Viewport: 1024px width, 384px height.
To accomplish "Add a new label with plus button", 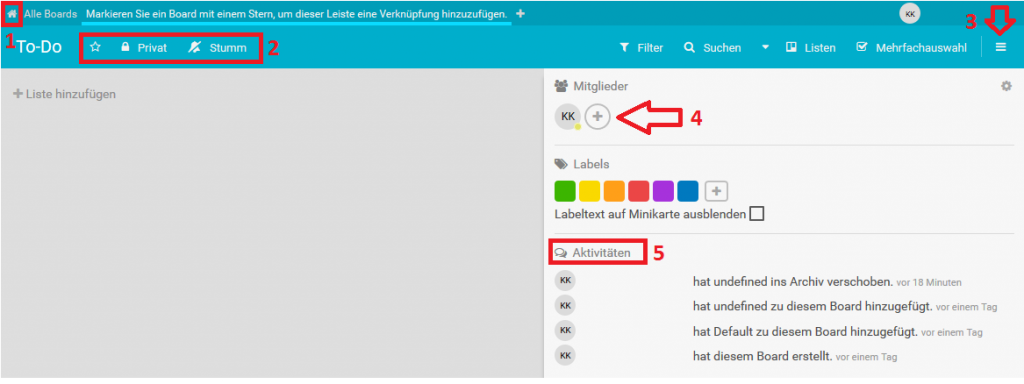I will 716,191.
